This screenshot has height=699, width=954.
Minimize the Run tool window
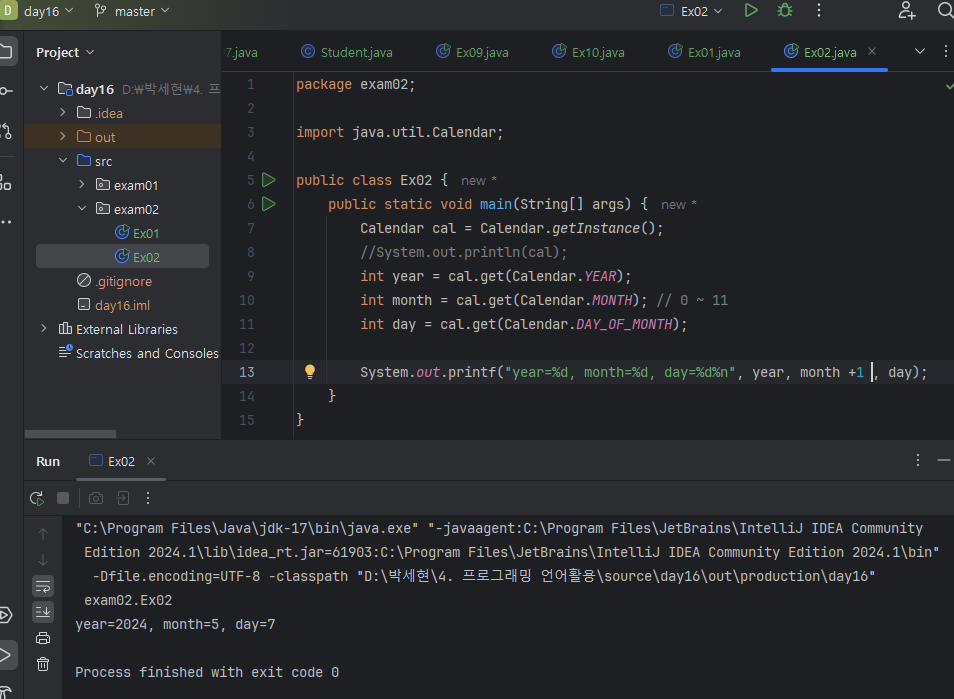point(944,461)
